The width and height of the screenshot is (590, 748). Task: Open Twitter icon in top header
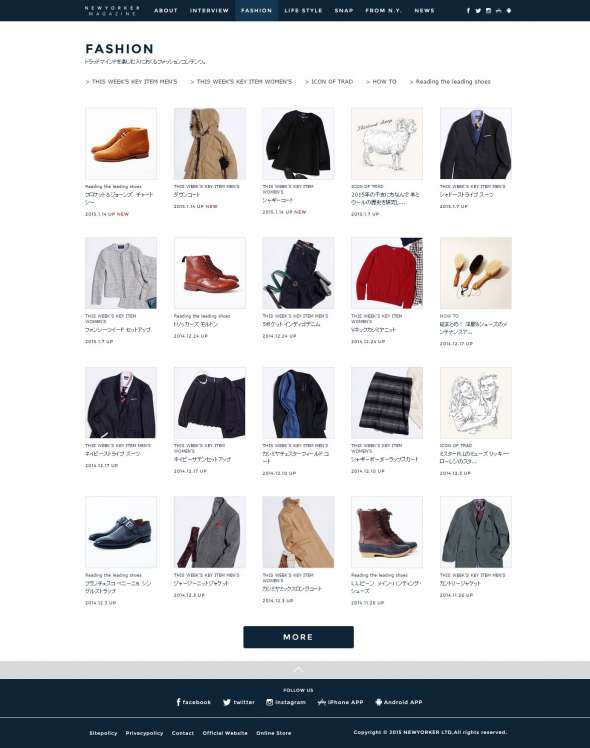click(x=478, y=10)
